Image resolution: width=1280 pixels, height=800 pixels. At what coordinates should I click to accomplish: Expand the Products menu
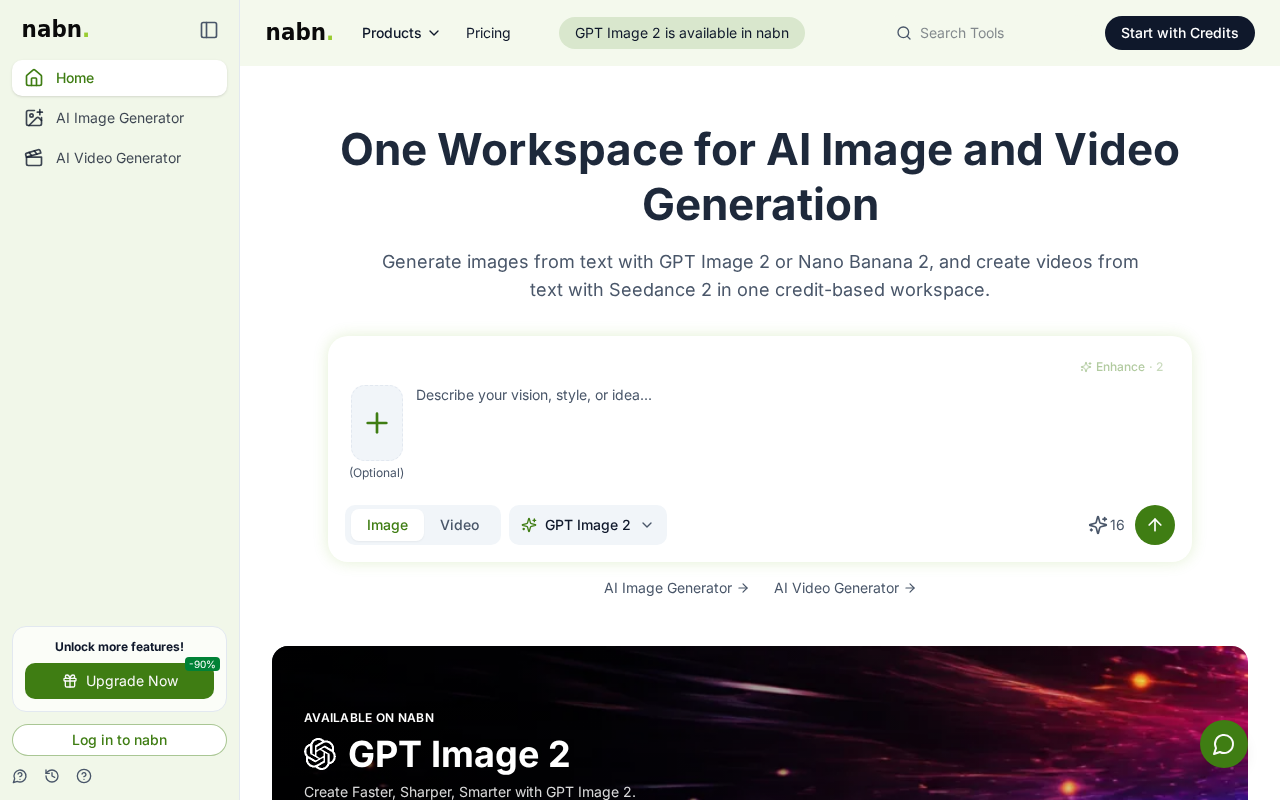pos(401,33)
